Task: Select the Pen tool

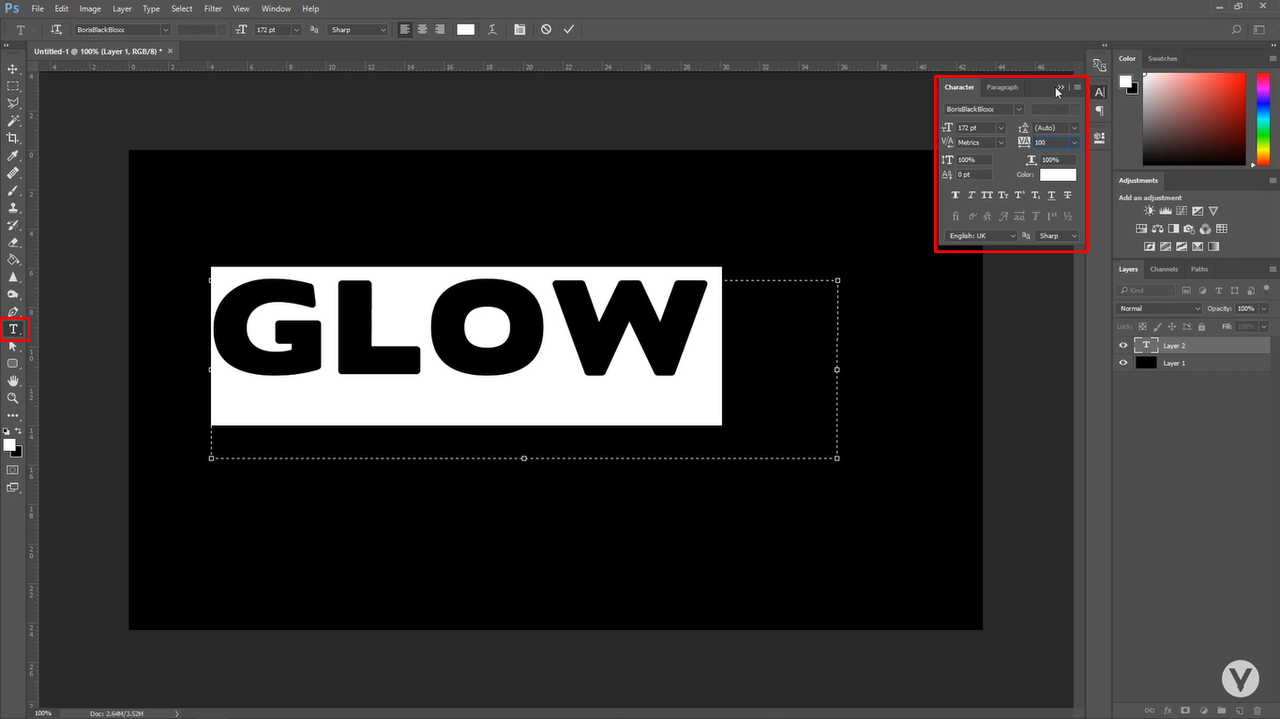Action: coord(13,312)
